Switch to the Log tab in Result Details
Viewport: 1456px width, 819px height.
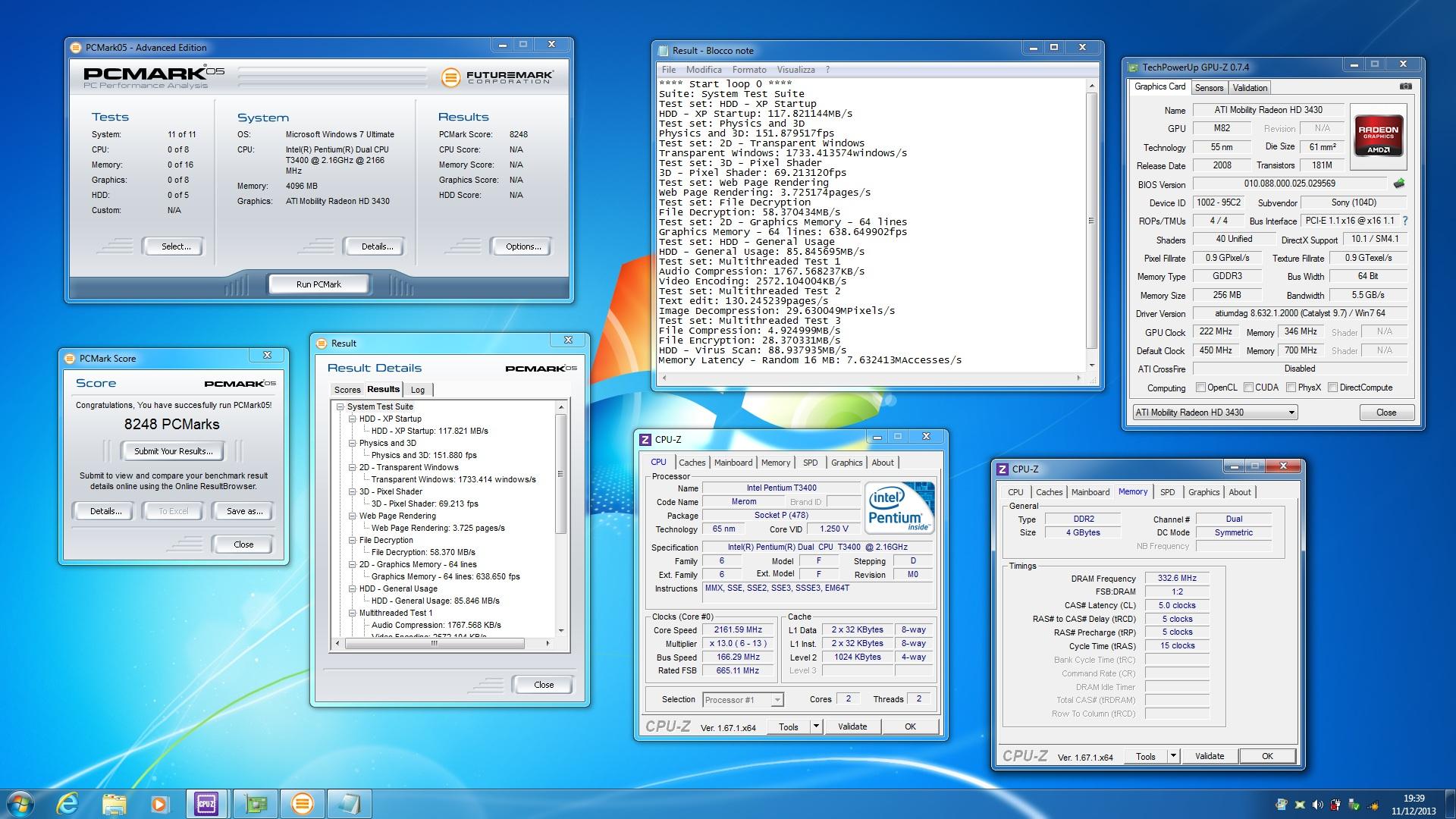tap(418, 390)
